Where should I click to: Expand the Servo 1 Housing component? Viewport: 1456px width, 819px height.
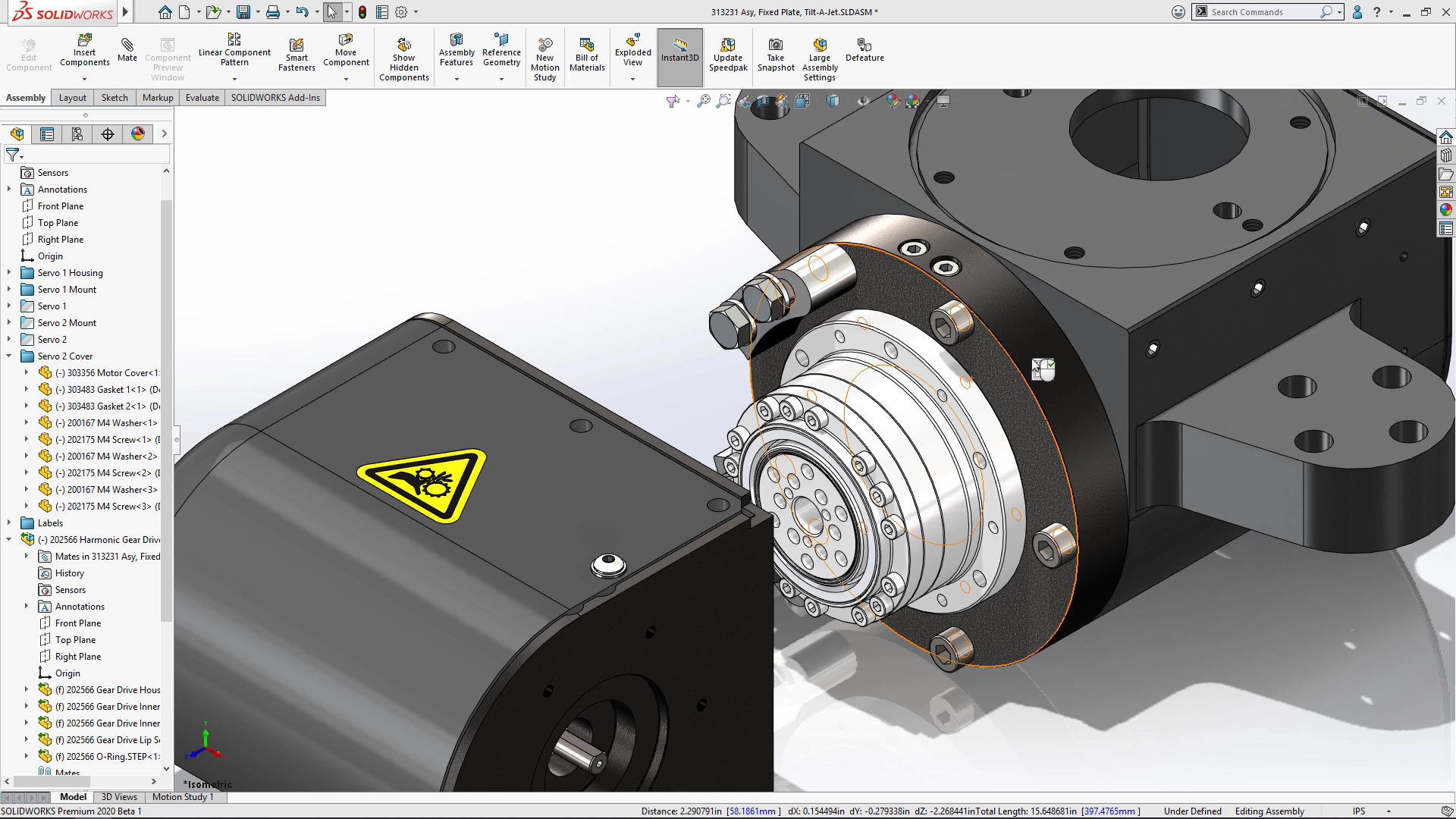click(x=8, y=272)
